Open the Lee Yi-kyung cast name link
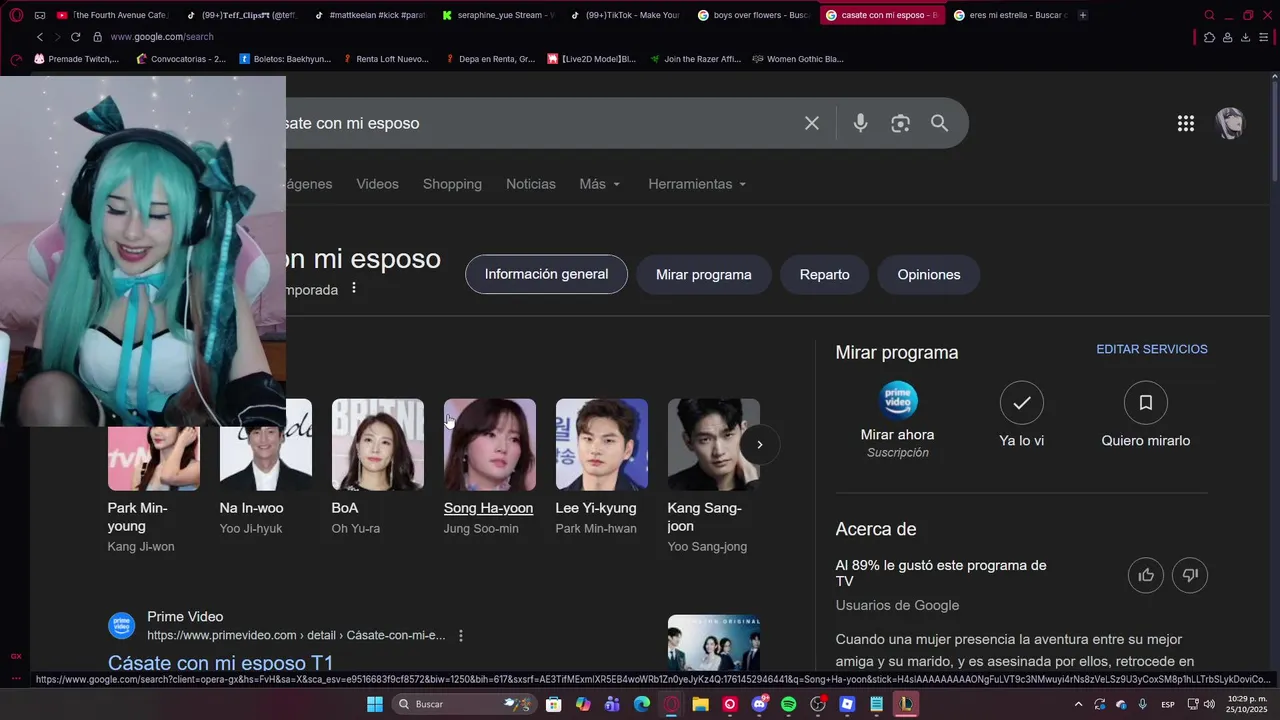 tap(596, 508)
